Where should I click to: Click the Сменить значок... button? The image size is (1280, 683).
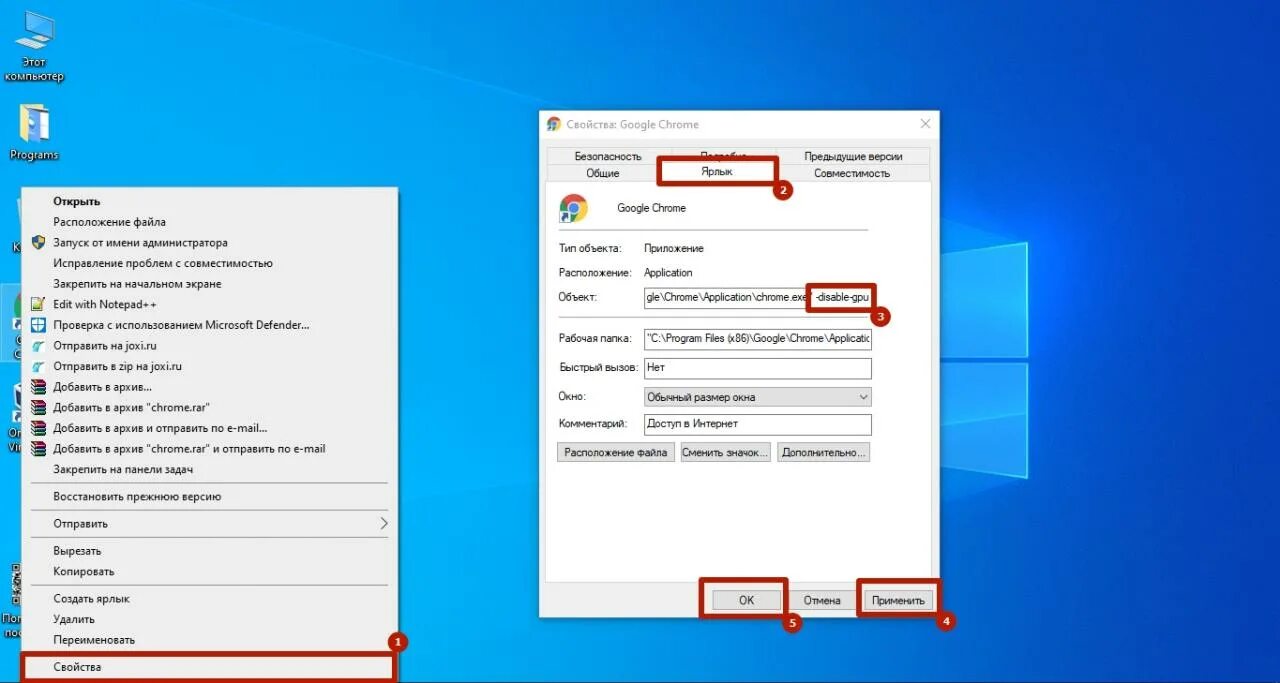tap(725, 452)
